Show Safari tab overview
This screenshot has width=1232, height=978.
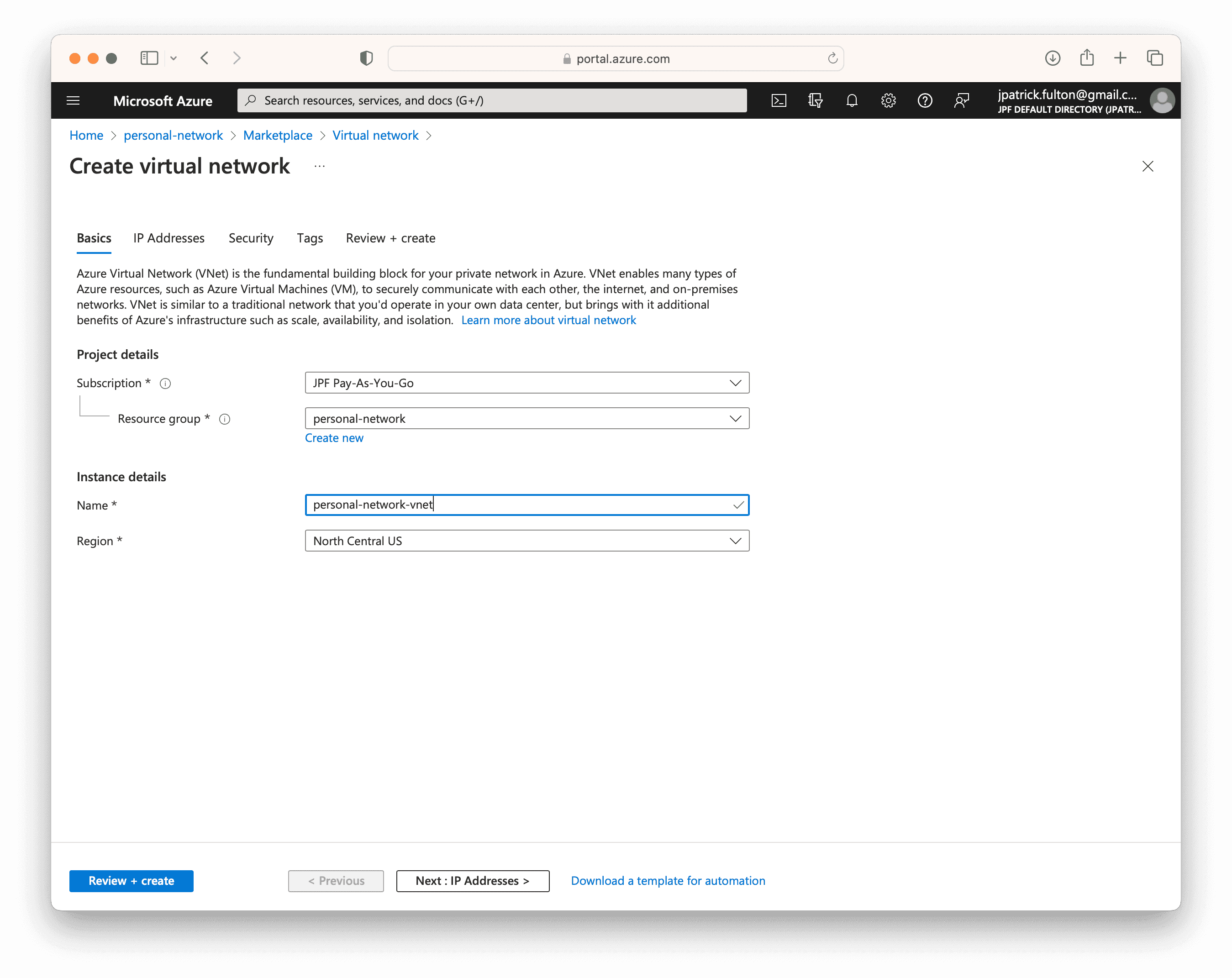[1154, 58]
